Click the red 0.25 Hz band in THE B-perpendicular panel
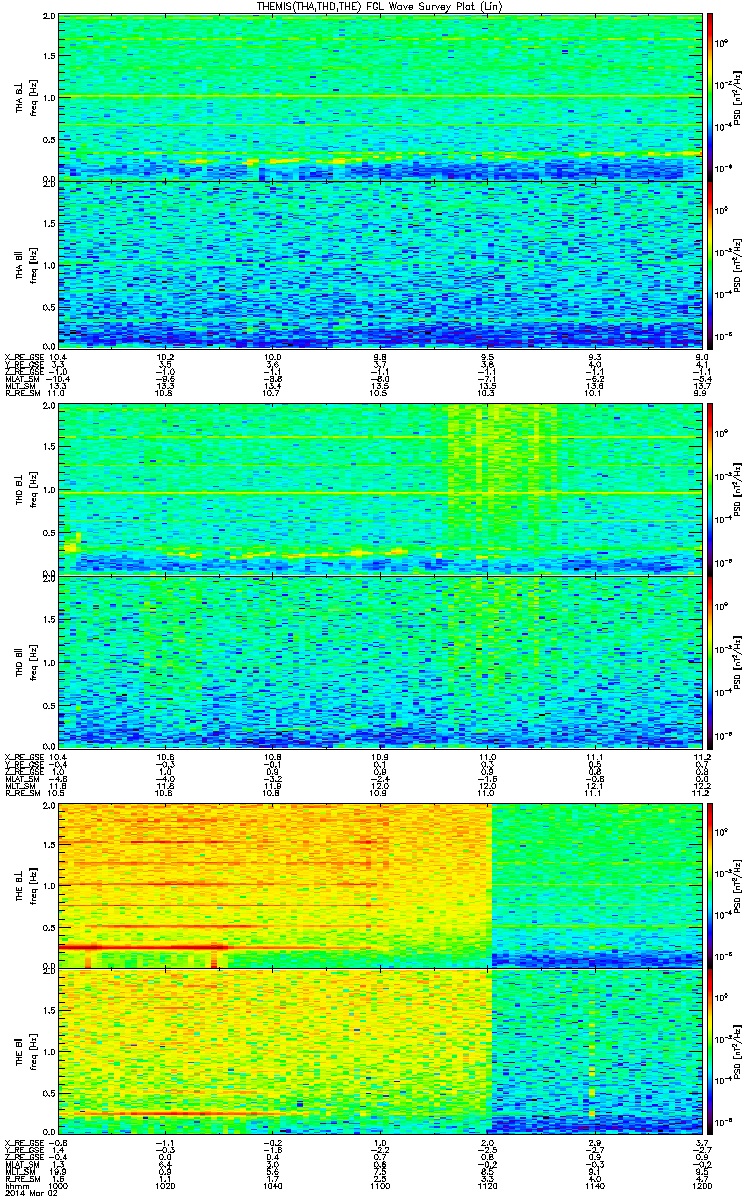This screenshot has height=1200, width=750. click(144, 945)
